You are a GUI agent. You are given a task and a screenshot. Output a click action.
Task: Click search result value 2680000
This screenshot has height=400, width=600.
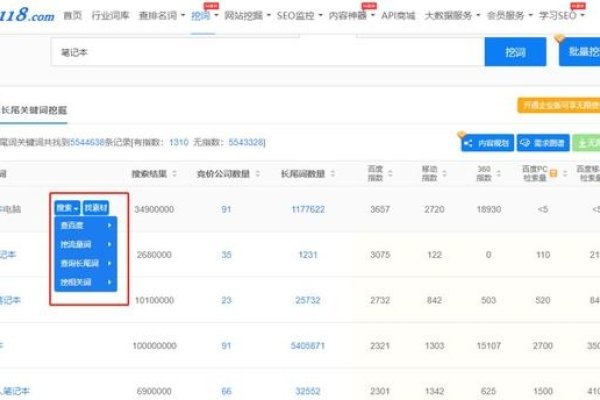(x=154, y=255)
